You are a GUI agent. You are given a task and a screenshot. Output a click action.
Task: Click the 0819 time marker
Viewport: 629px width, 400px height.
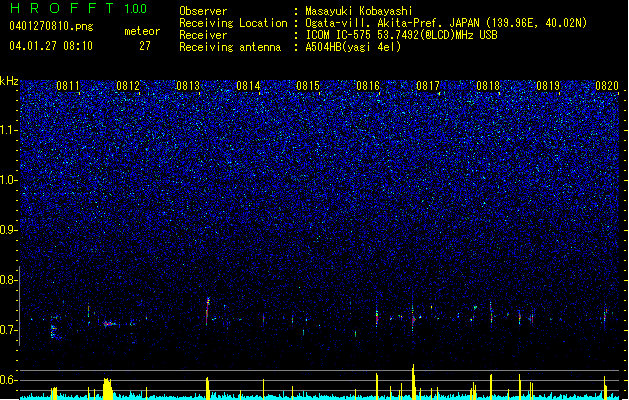tap(548, 86)
